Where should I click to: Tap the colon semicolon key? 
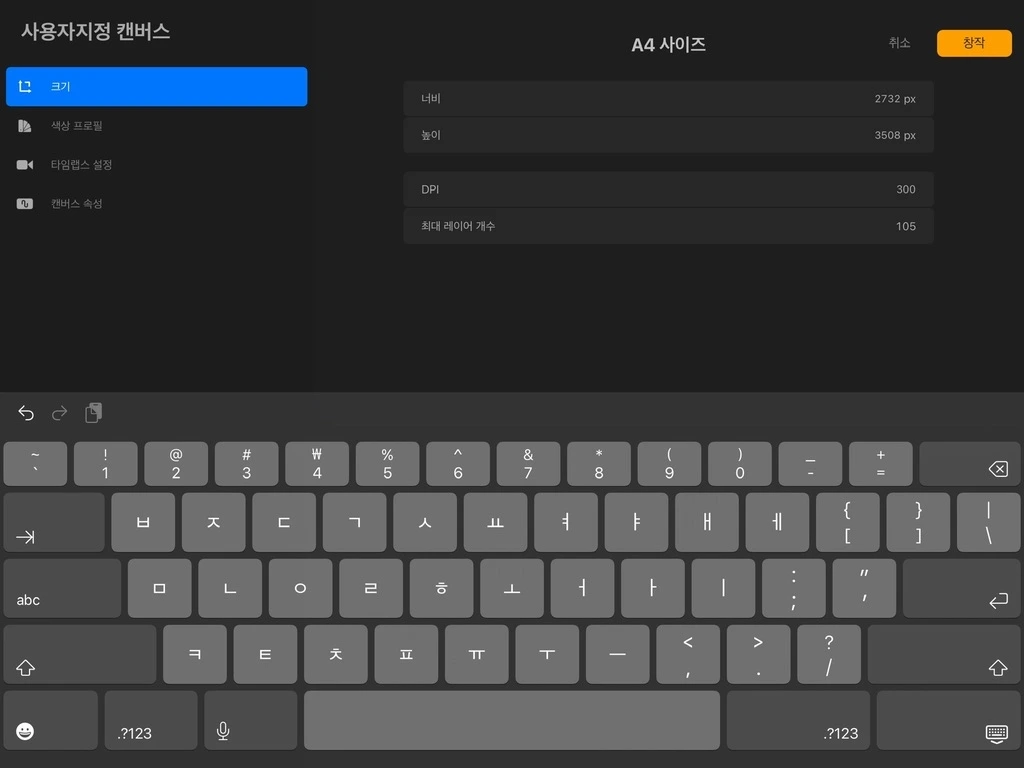coord(794,588)
